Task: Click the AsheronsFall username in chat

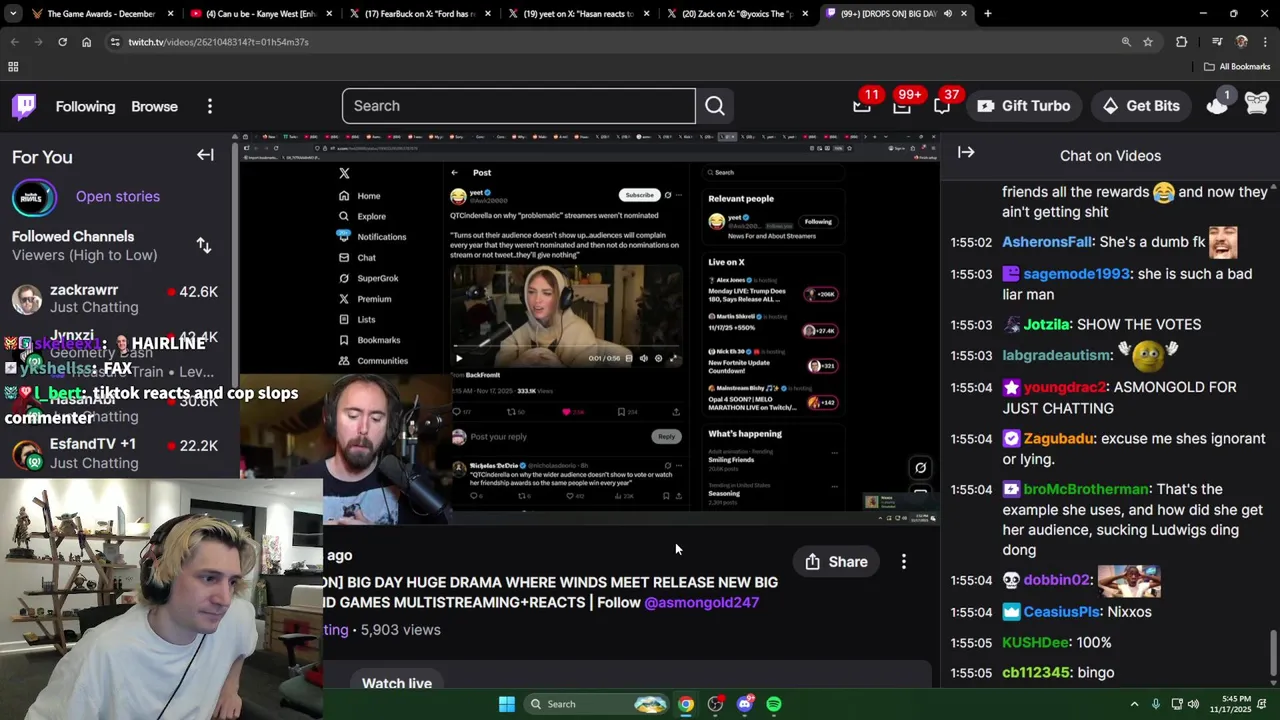Action: click(1047, 242)
